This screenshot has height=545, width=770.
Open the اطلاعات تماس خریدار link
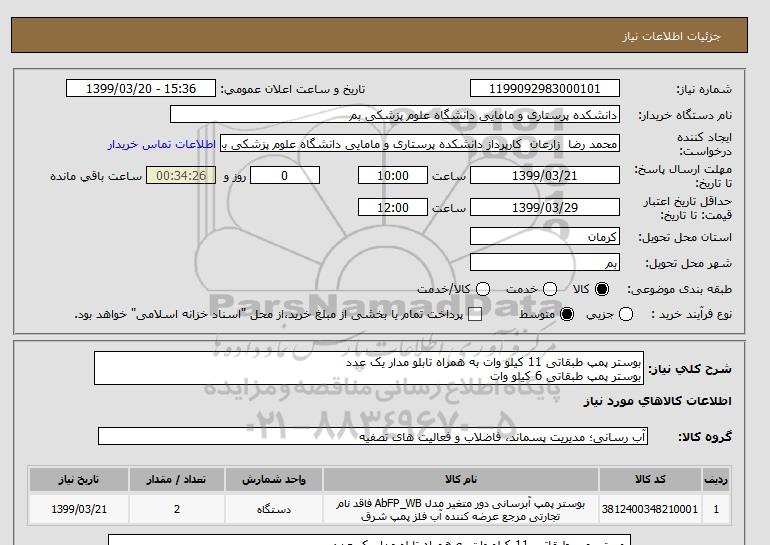tap(162, 144)
